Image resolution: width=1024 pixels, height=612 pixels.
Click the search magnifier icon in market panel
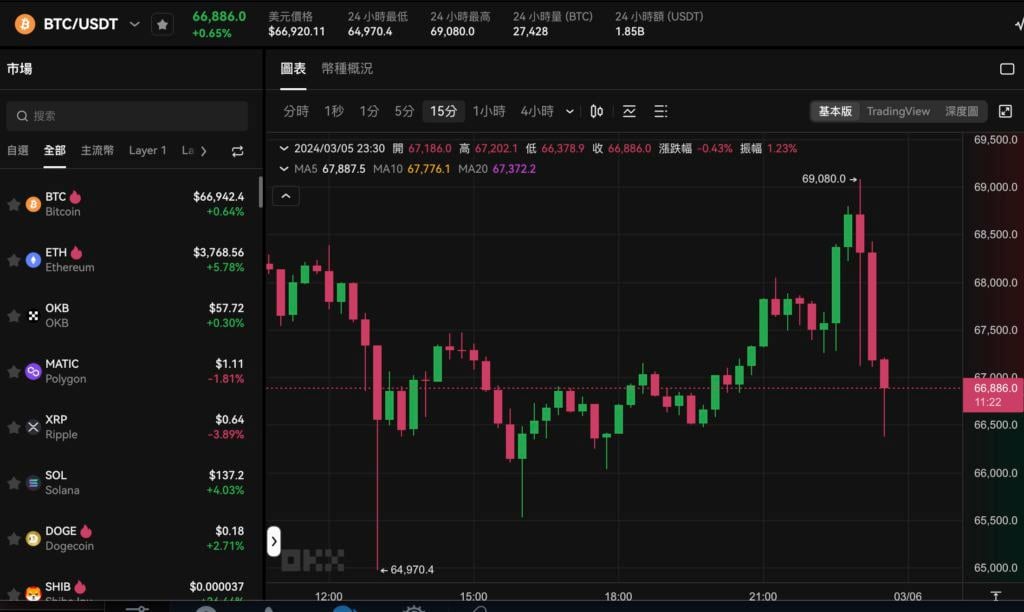pos(22,116)
